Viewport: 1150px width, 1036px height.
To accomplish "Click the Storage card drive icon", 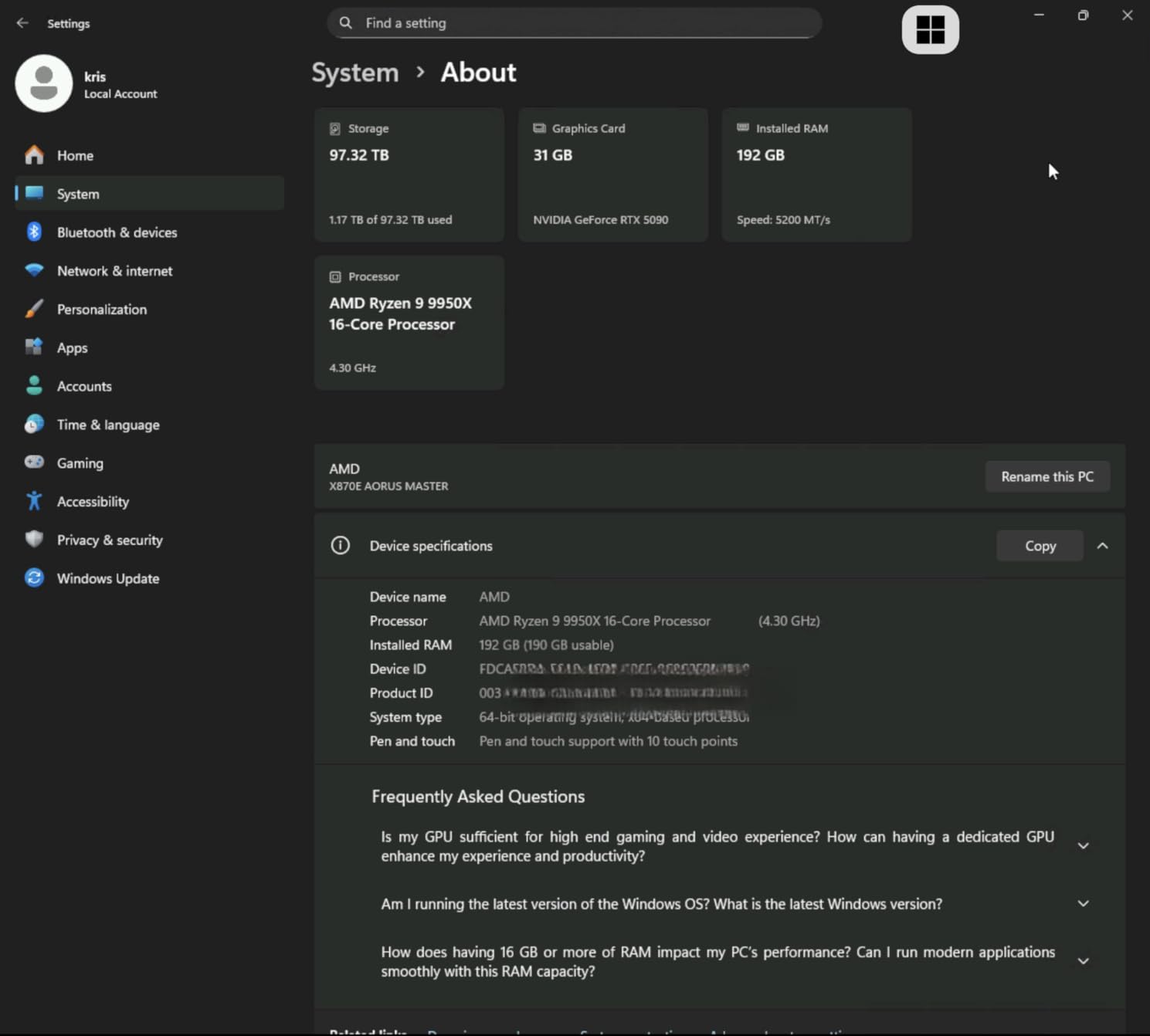I will pos(335,129).
